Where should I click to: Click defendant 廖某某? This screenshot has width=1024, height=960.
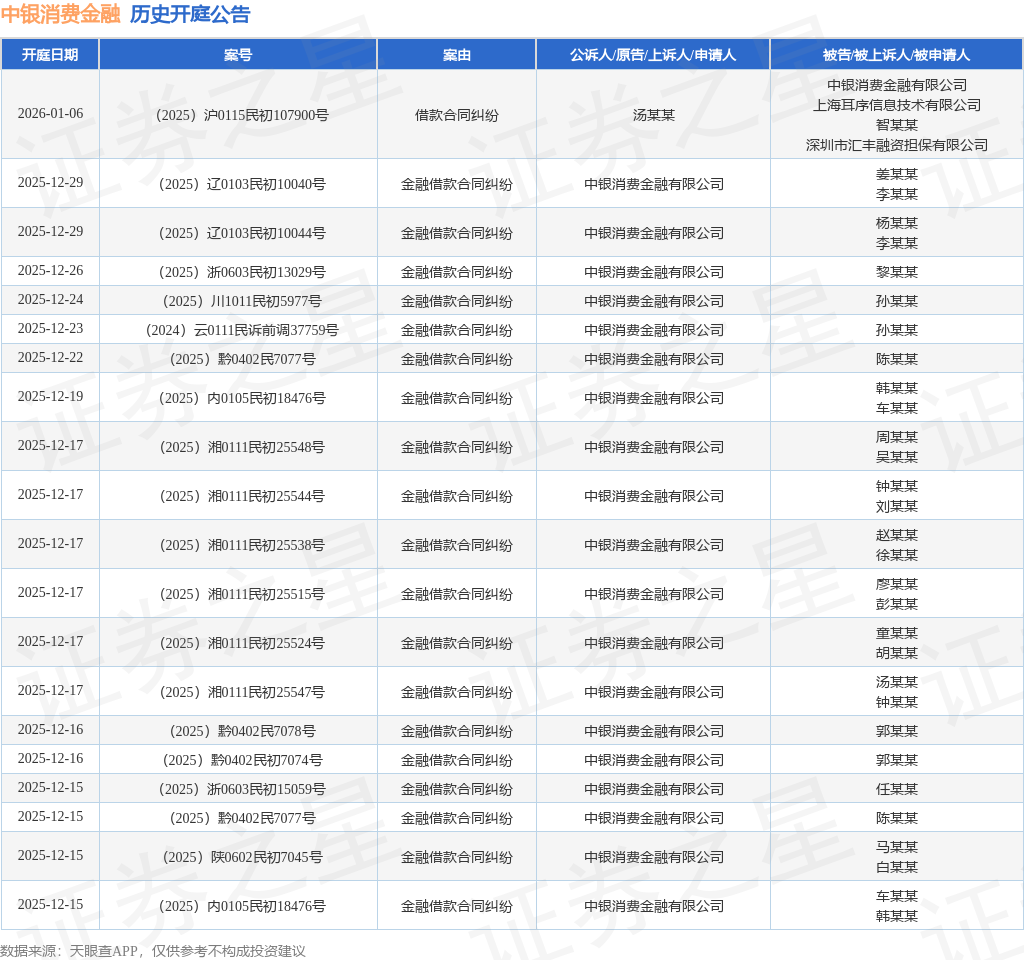point(897,584)
